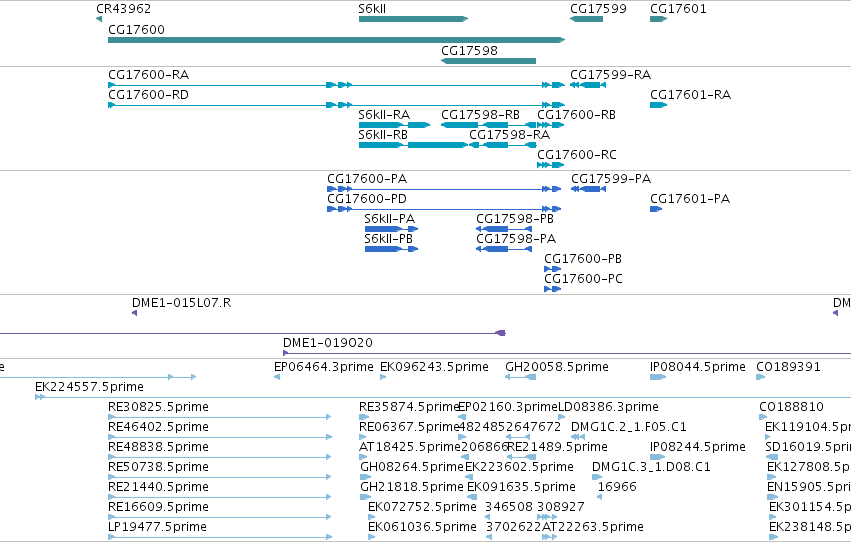The height and width of the screenshot is (542, 851).
Task: Click the CG17599 gene arrow
Action: (586, 19)
